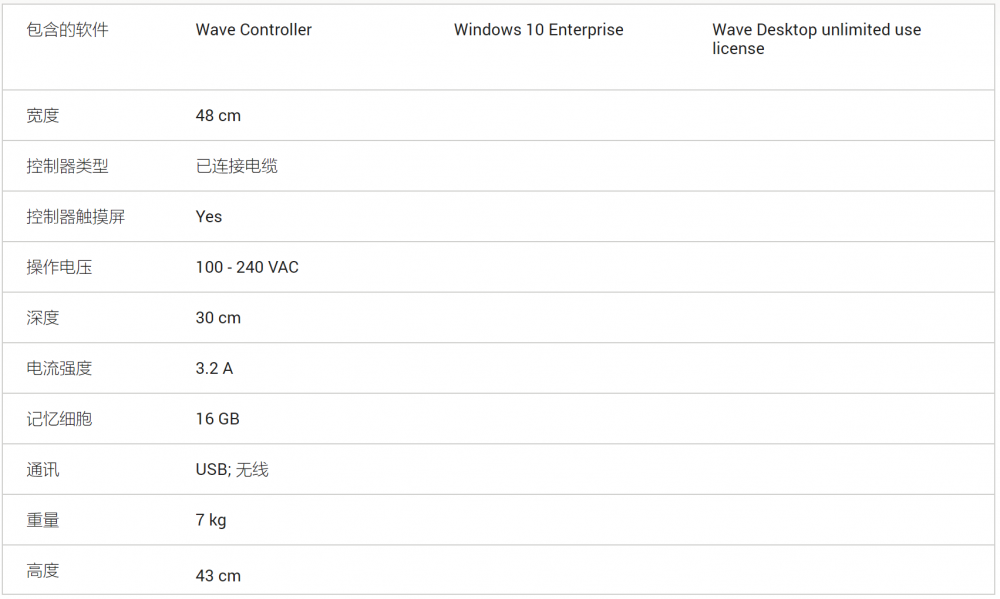Click the "Yes" touchscreen value

[x=209, y=217]
